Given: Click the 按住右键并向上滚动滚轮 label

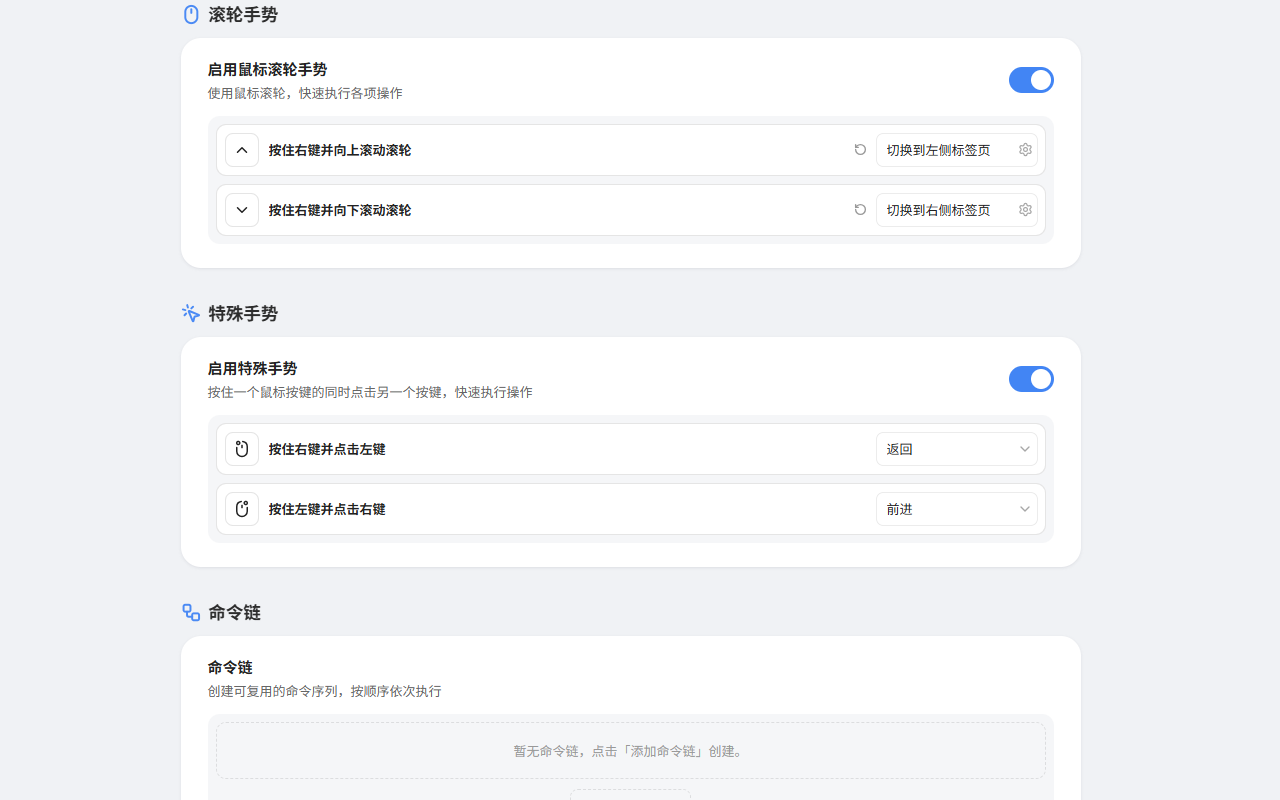Looking at the screenshot, I should [340, 150].
